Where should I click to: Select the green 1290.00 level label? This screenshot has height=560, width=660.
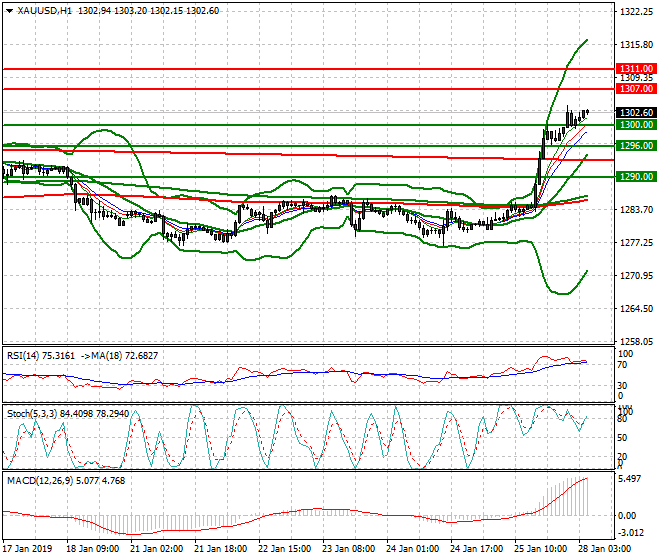coord(636,177)
